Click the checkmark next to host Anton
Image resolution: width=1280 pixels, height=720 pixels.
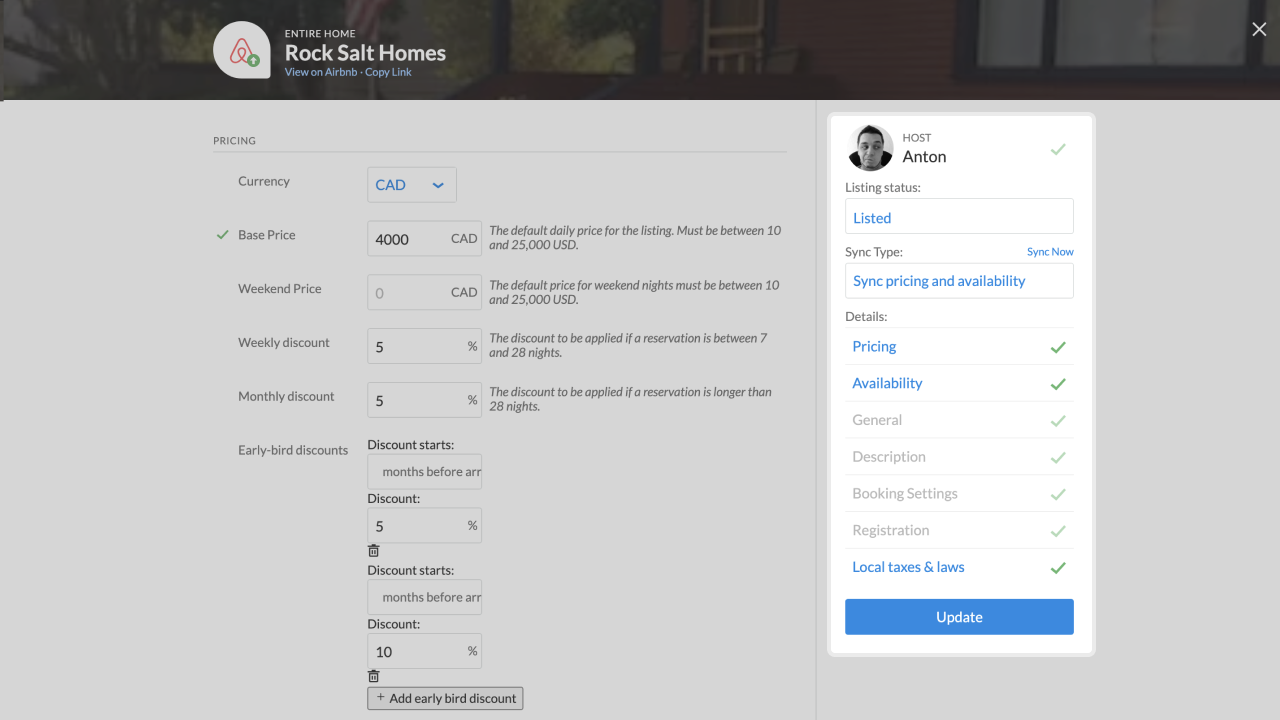(x=1058, y=149)
